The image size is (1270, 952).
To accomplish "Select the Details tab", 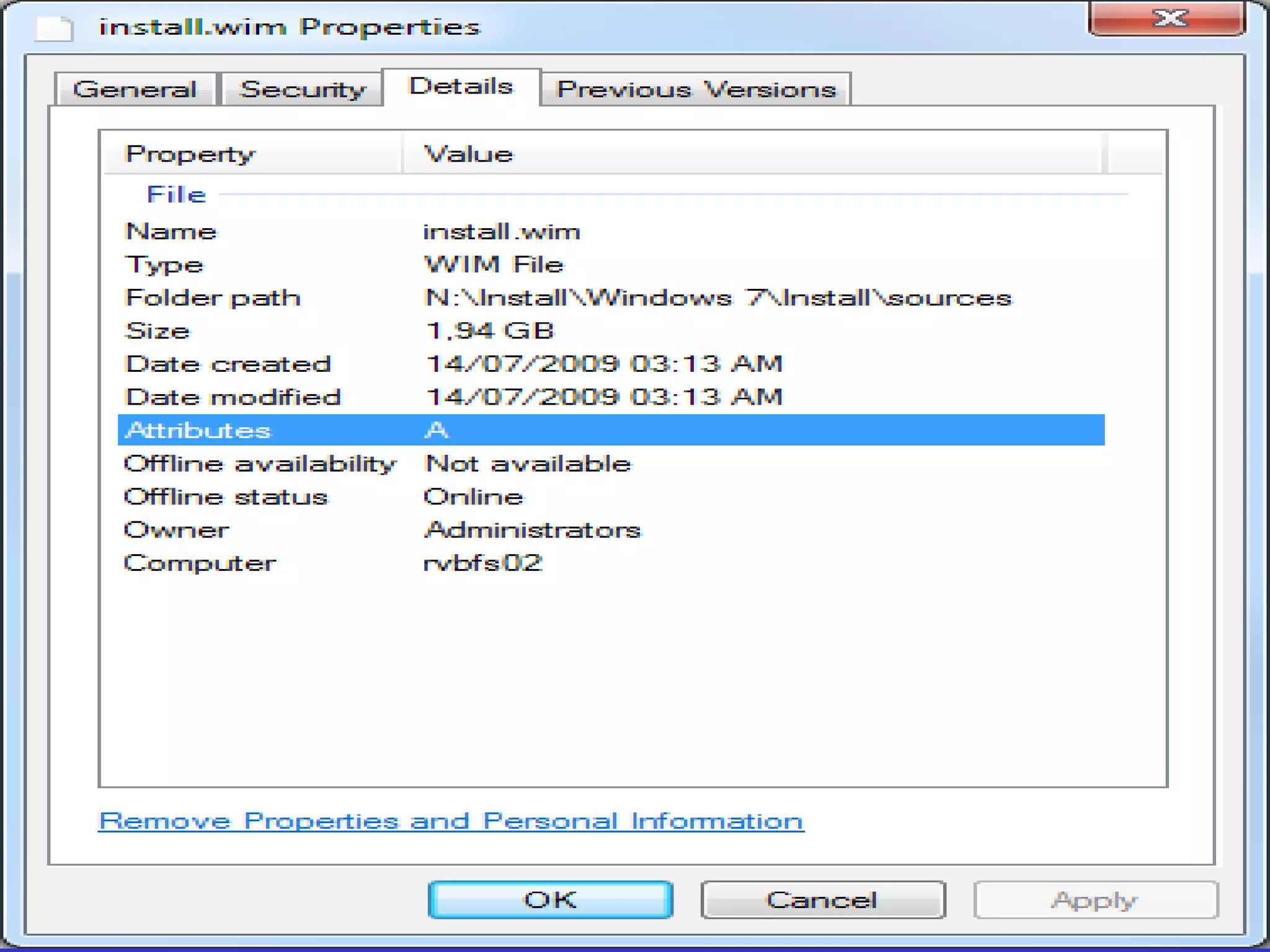I will (x=461, y=87).
